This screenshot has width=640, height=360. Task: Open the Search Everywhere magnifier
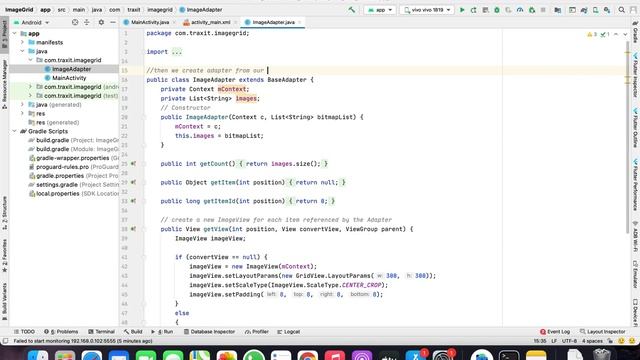[622, 10]
